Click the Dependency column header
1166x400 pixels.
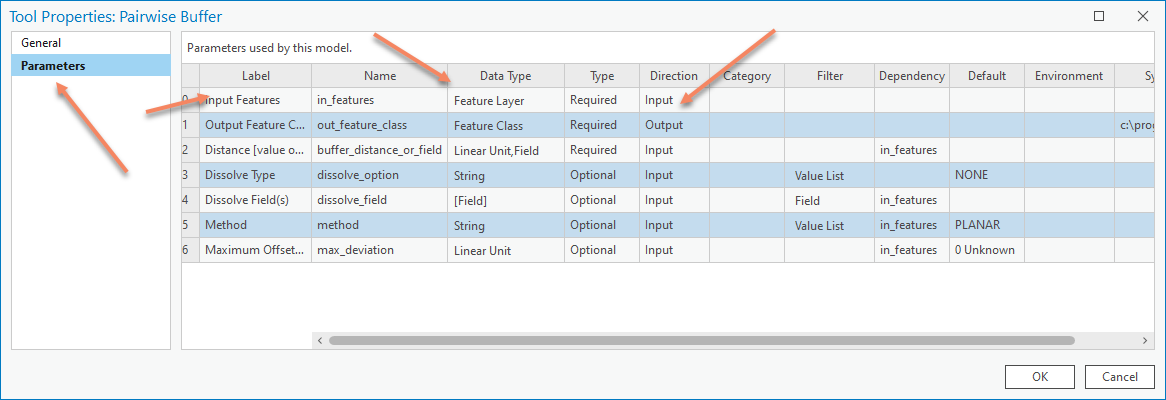911,76
